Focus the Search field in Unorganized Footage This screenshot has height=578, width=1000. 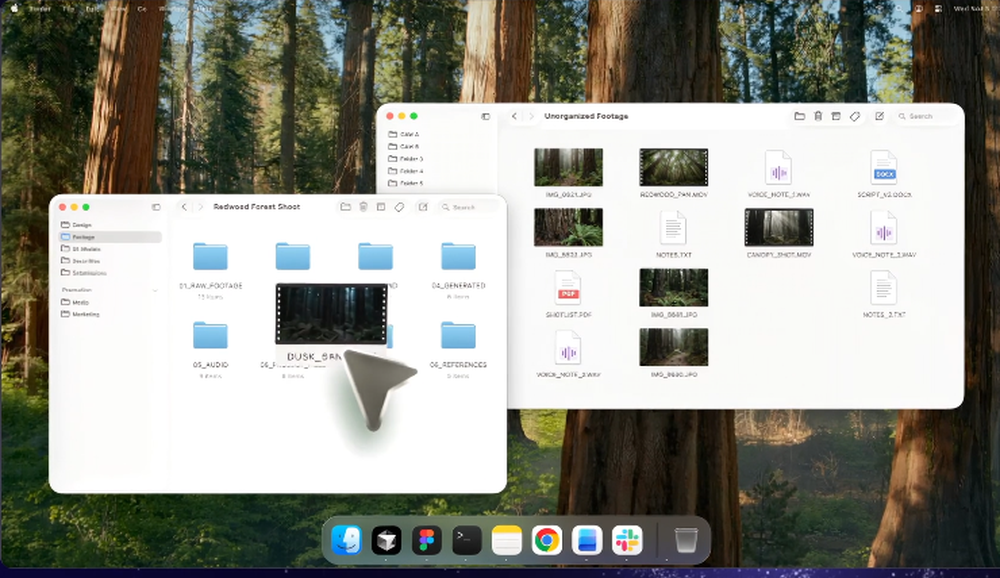tap(926, 116)
